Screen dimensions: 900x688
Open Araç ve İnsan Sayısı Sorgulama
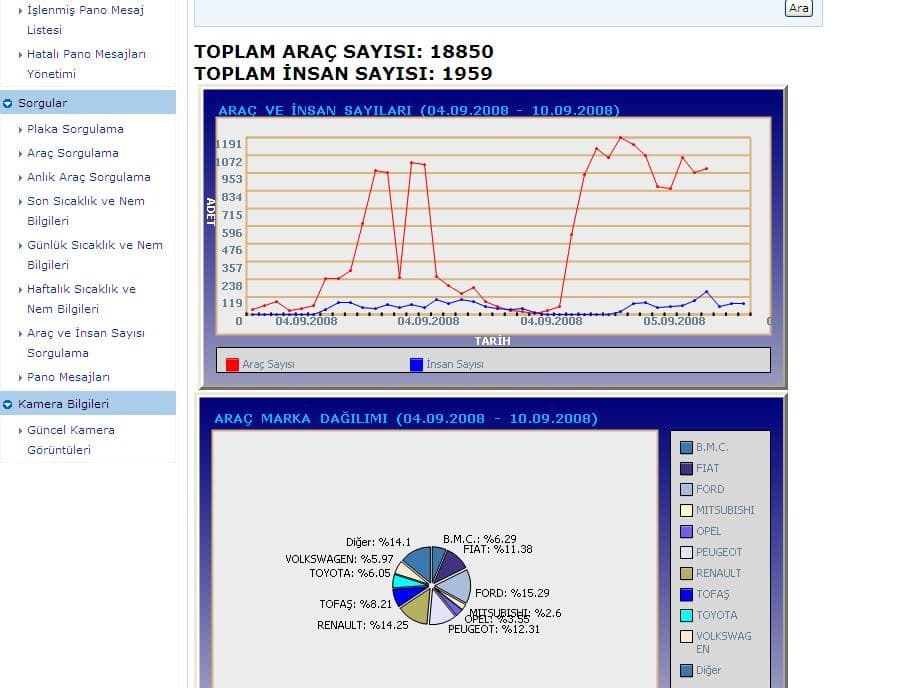[x=86, y=343]
